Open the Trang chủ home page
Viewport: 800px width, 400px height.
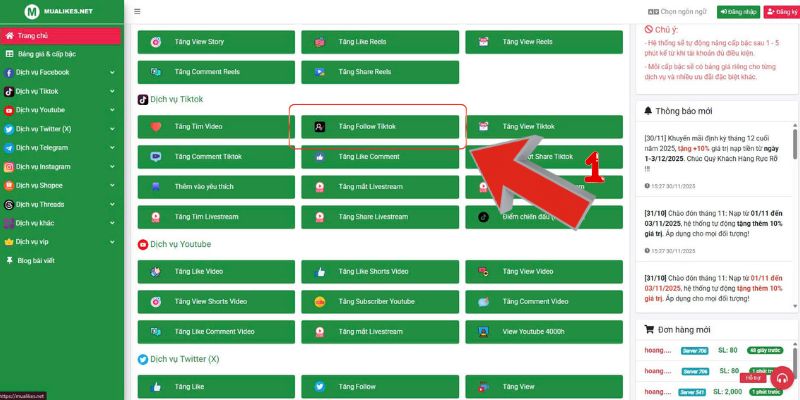coord(60,36)
